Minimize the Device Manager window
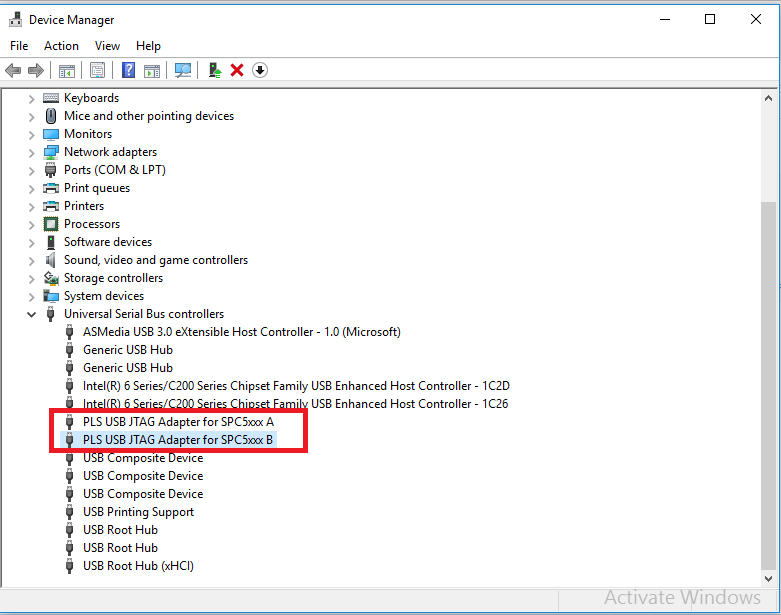The width and height of the screenshot is (781, 615). (x=664, y=19)
